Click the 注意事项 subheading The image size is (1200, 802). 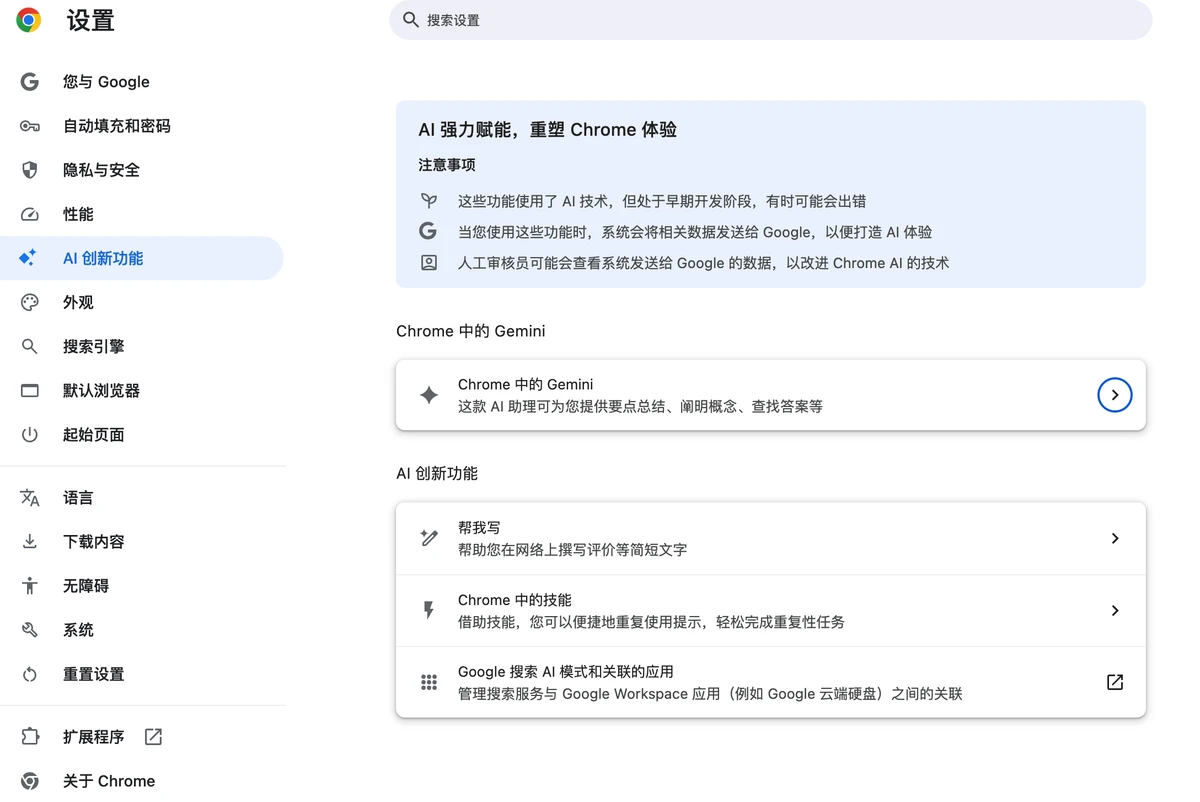pos(447,165)
